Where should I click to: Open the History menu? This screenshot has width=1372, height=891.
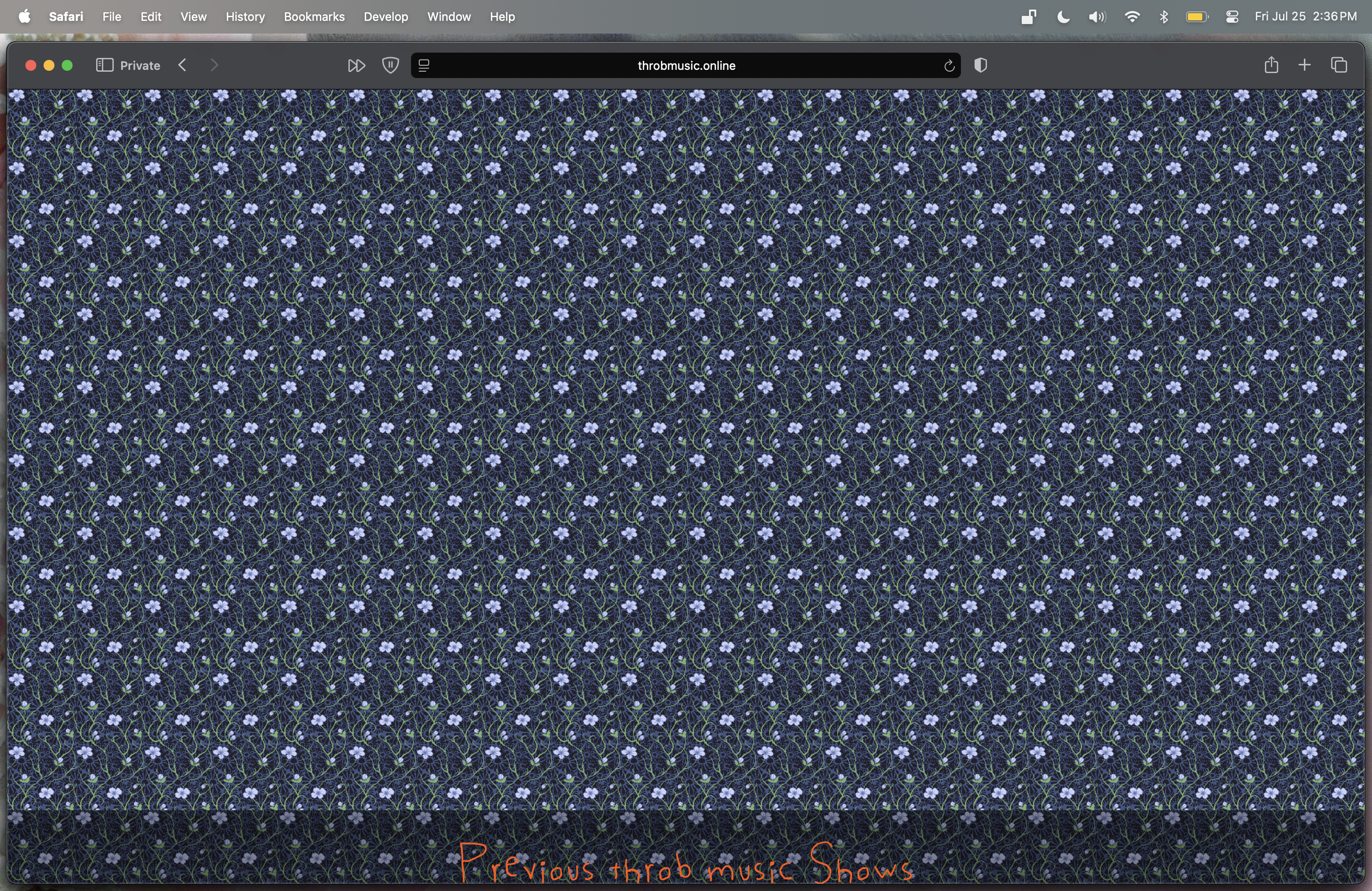tap(245, 17)
